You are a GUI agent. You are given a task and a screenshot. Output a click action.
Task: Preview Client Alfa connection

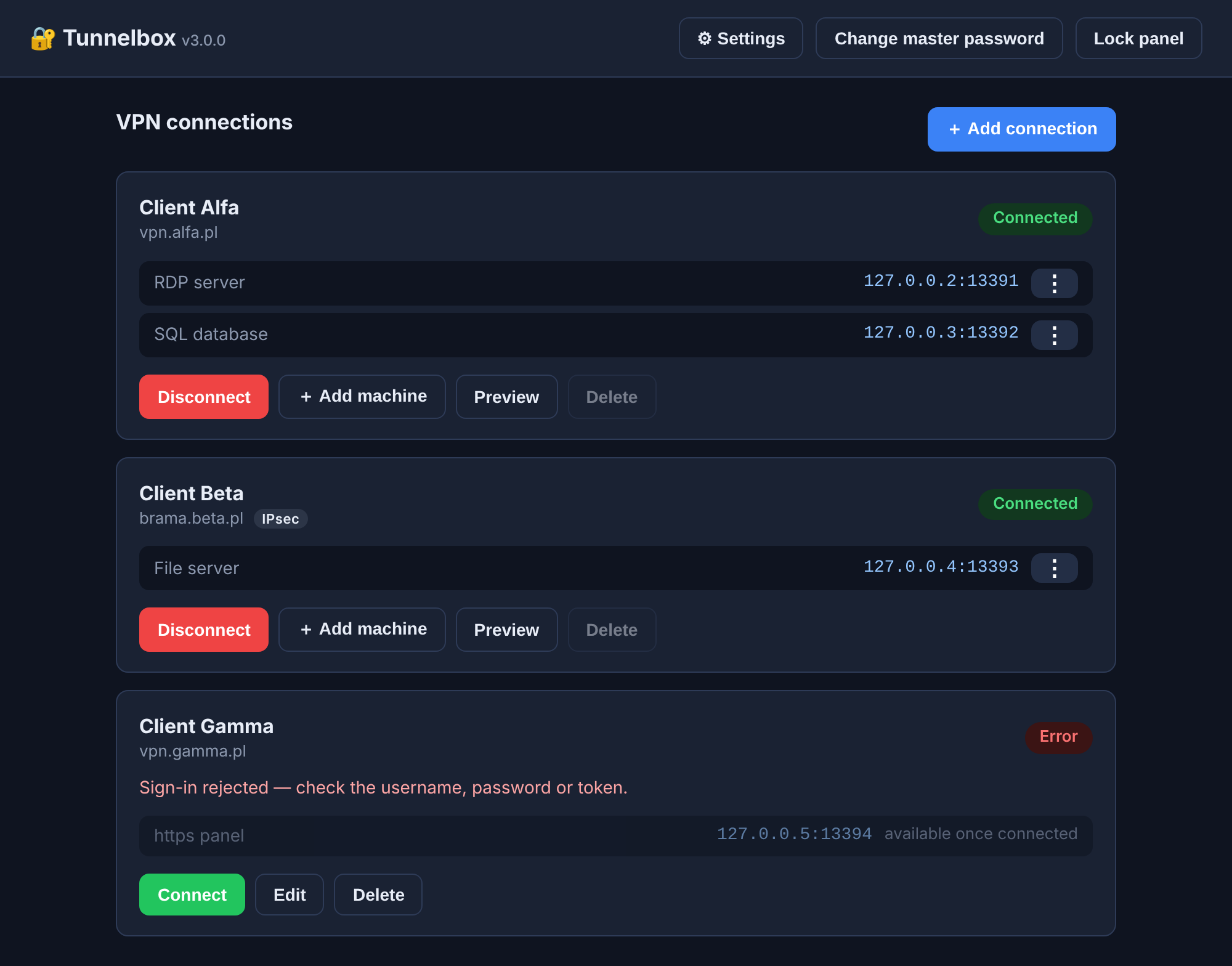point(506,397)
